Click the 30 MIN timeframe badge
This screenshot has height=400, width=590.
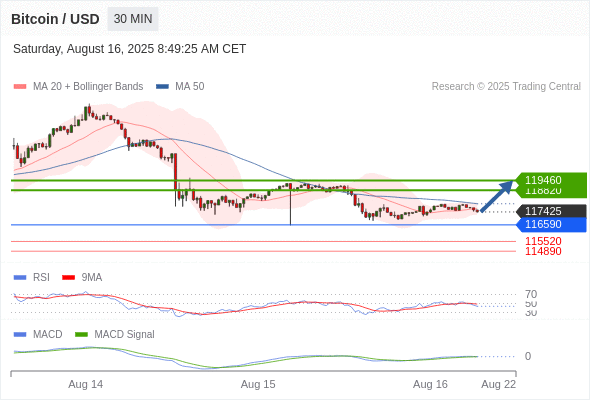pyautogui.click(x=133, y=19)
